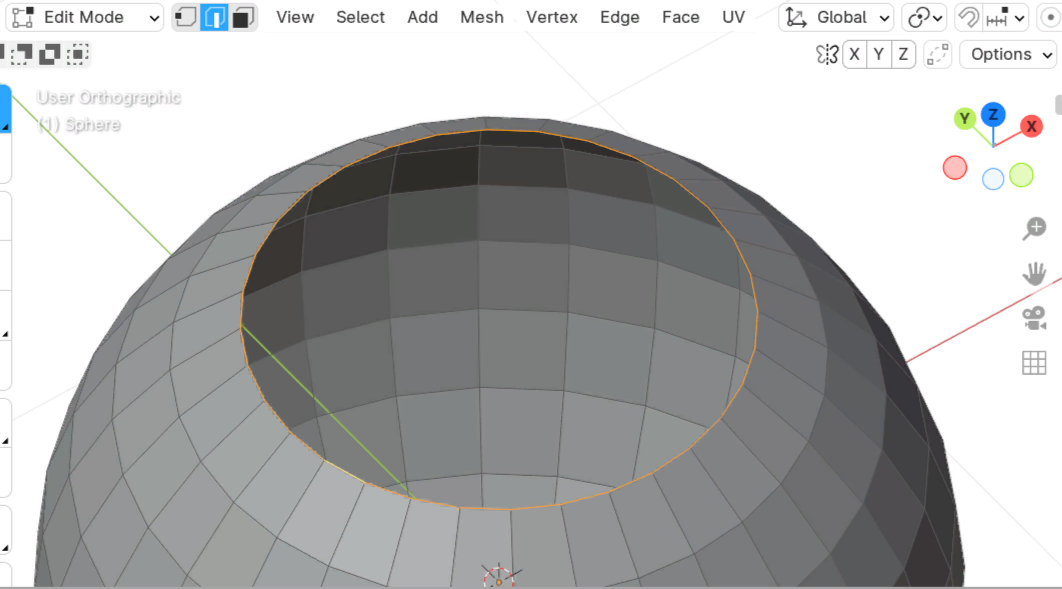The height and width of the screenshot is (589, 1062).
Task: Click the green Y axis gizmo handle
Action: coord(964,119)
